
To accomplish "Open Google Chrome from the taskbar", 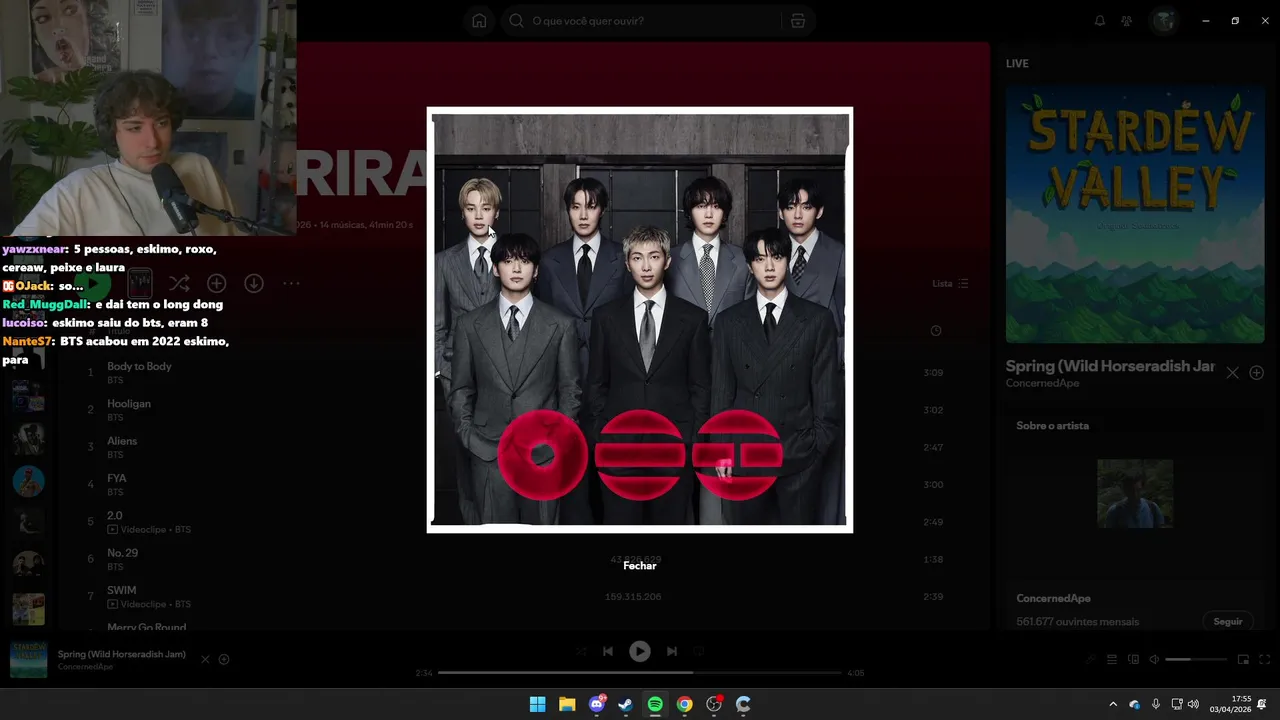I will click(x=684, y=704).
